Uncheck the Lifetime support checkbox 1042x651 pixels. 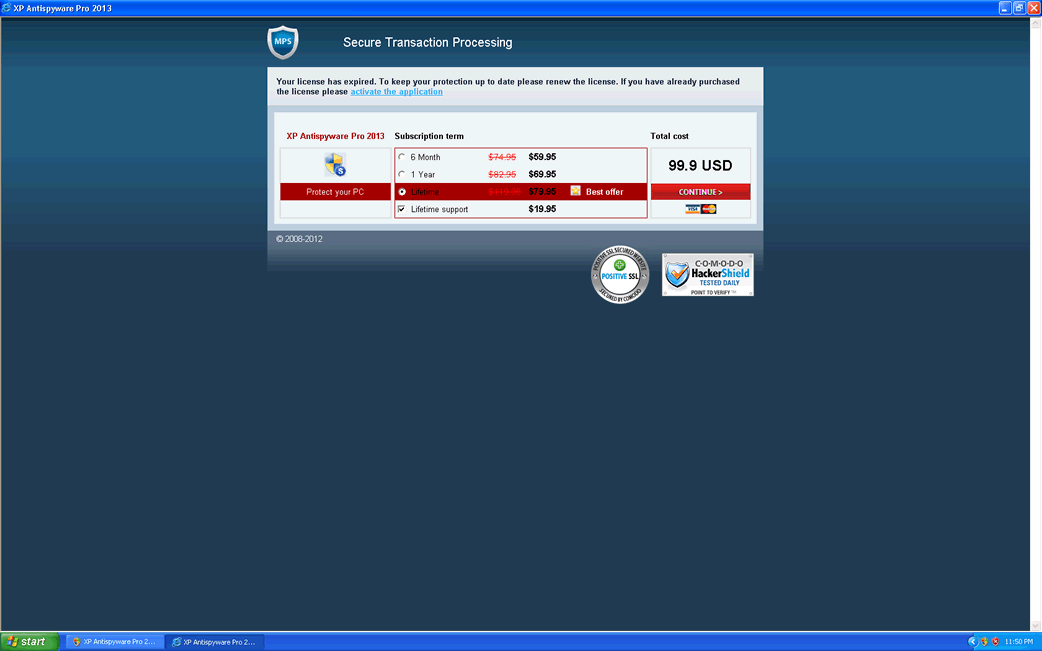(x=401, y=208)
